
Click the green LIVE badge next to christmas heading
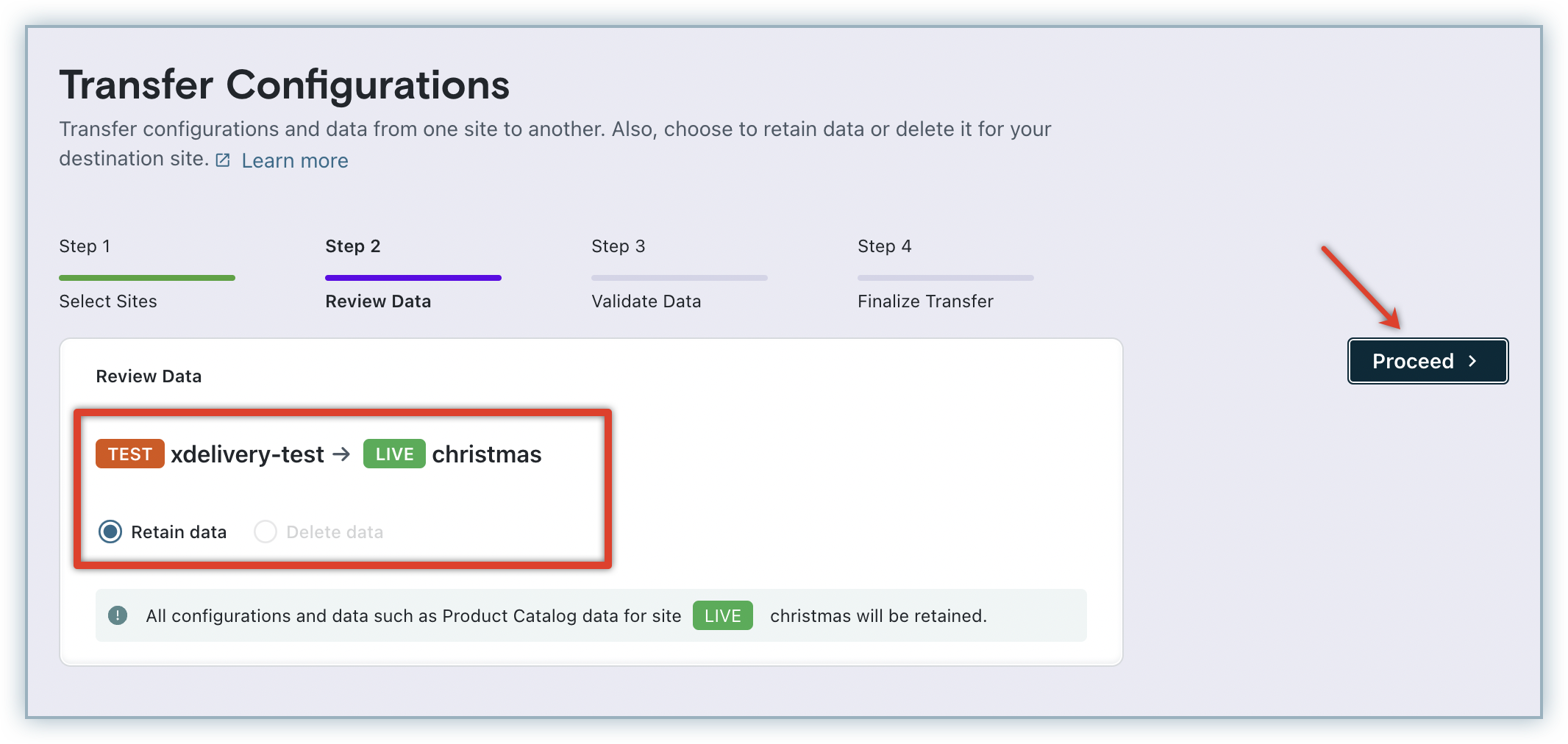point(394,454)
